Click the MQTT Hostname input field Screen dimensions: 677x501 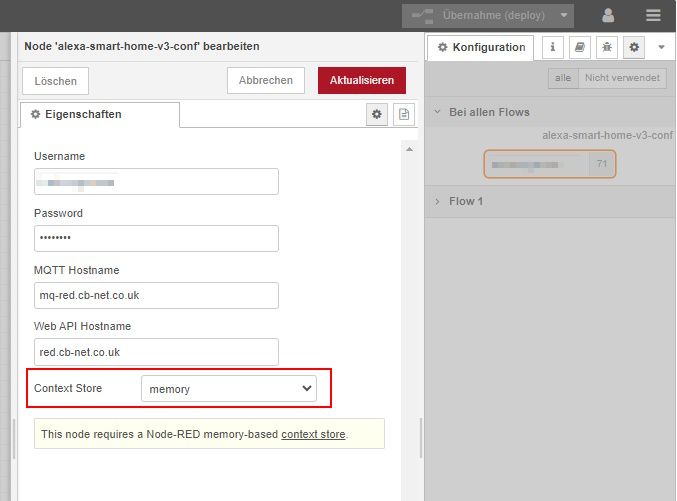point(156,295)
